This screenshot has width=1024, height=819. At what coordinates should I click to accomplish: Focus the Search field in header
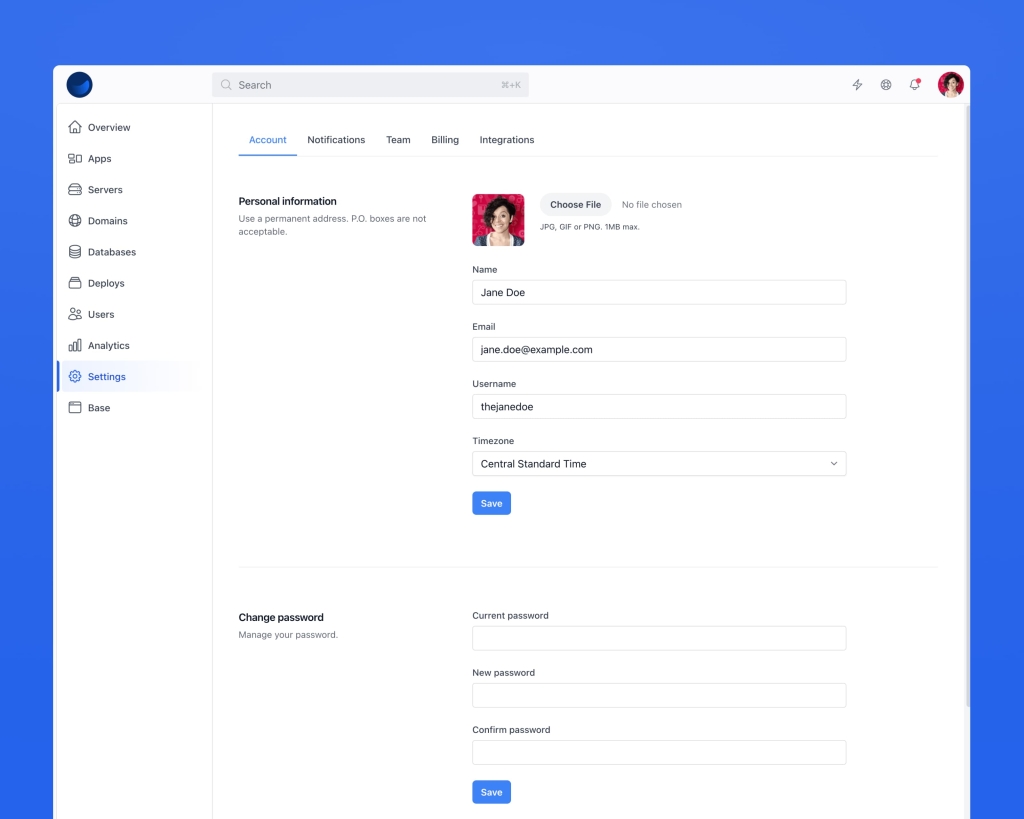(x=370, y=85)
